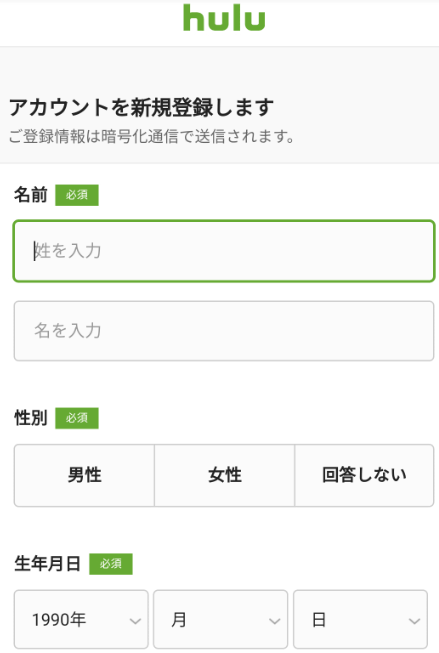This screenshot has width=439, height=653.
Task: Choose the 女性 gender option
Action: pyautogui.click(x=224, y=475)
